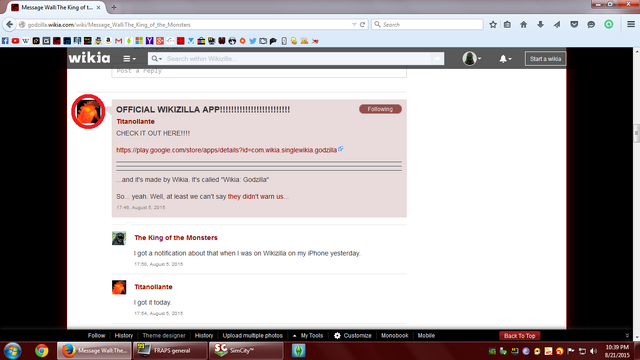
Task: Open the Facebook bookmark icon
Action: pyautogui.click(x=5, y=41)
